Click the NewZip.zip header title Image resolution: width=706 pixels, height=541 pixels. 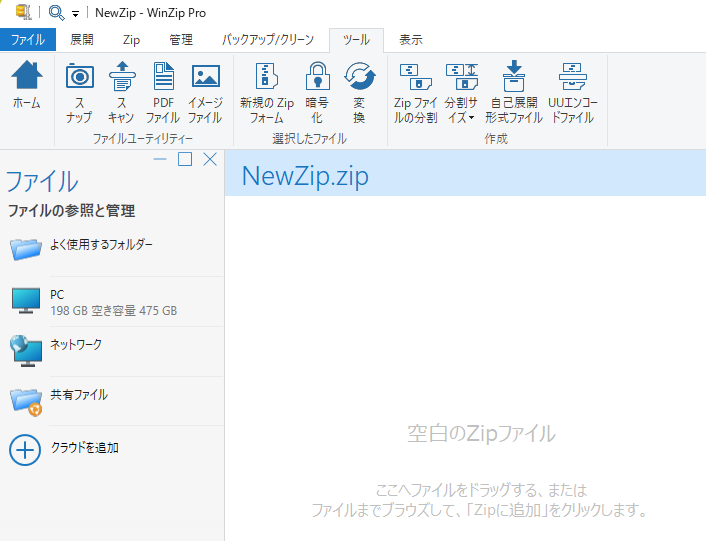point(305,176)
